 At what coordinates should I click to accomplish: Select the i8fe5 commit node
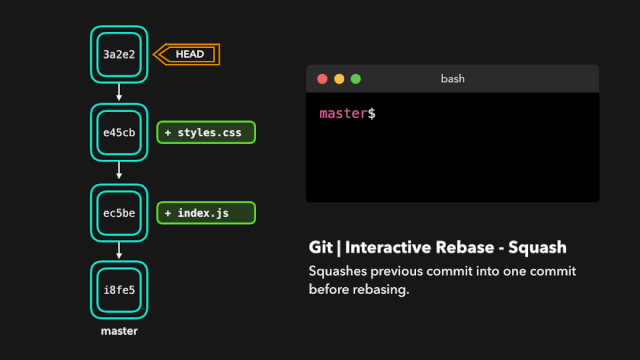[119, 290]
